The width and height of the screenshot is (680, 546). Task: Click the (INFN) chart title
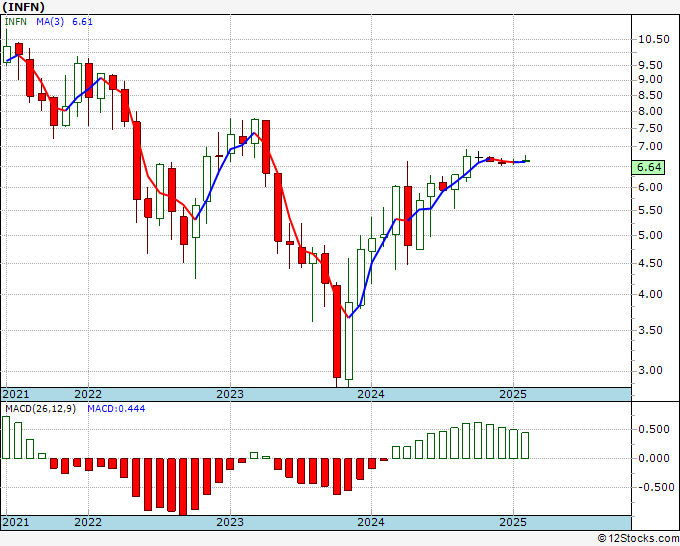coord(23,7)
